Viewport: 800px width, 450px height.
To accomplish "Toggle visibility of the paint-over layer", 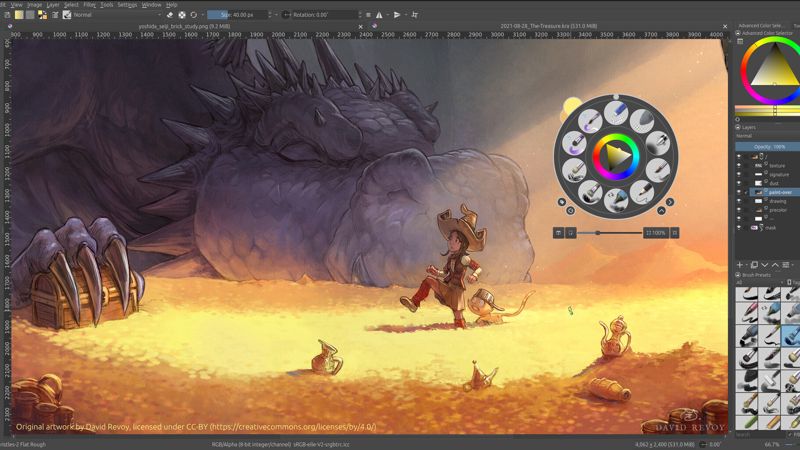I will coord(739,192).
